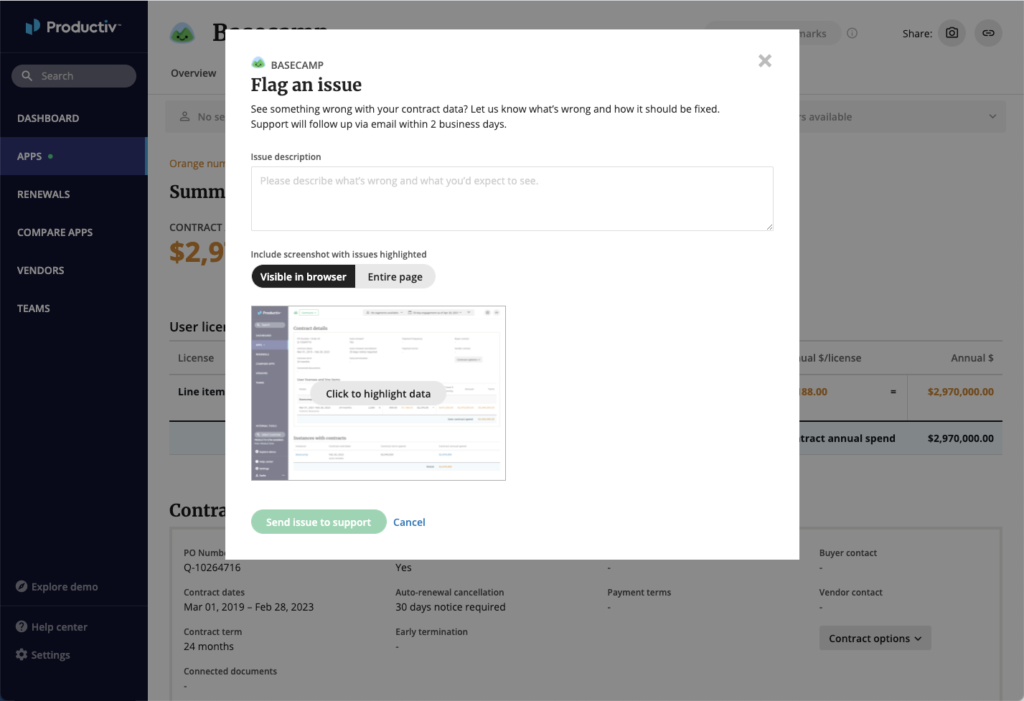Click the Help center question mark icon

pos(22,627)
